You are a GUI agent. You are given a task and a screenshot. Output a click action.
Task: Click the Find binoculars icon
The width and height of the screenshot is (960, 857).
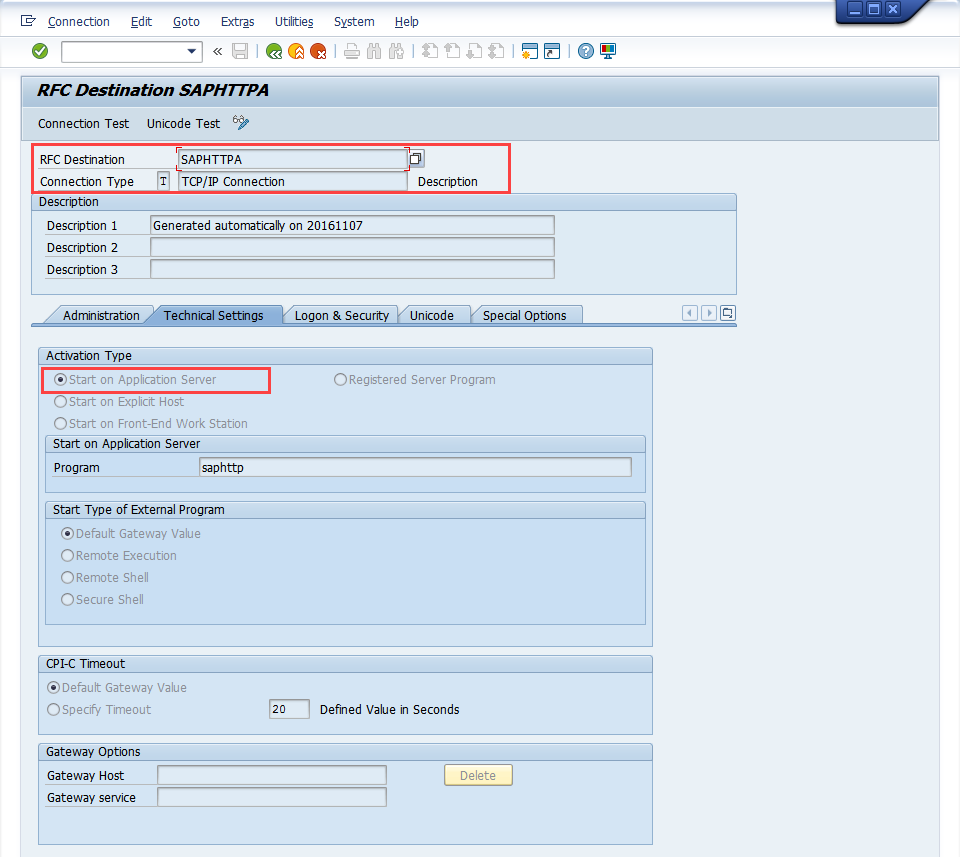click(x=374, y=51)
